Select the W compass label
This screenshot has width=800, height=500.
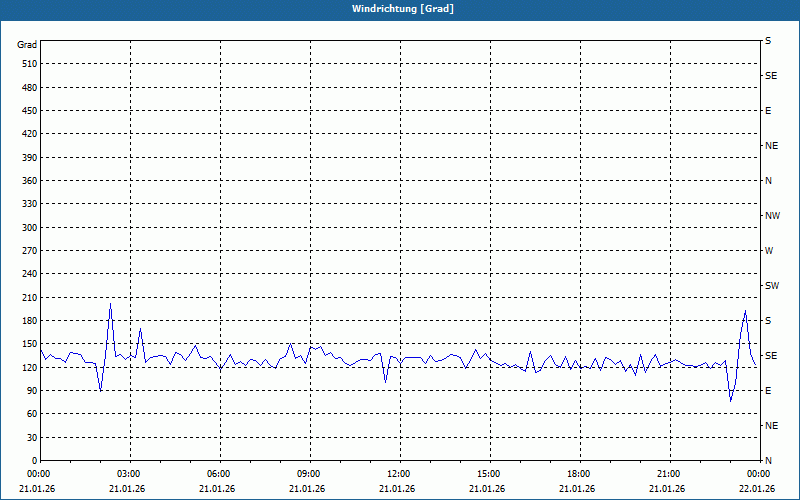(769, 251)
